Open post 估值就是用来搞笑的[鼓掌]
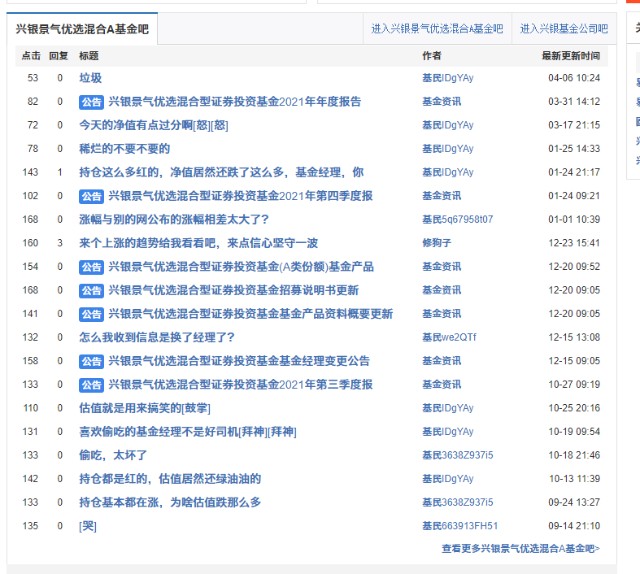Viewport: 640px width, 574px height. pyautogui.click(x=145, y=408)
